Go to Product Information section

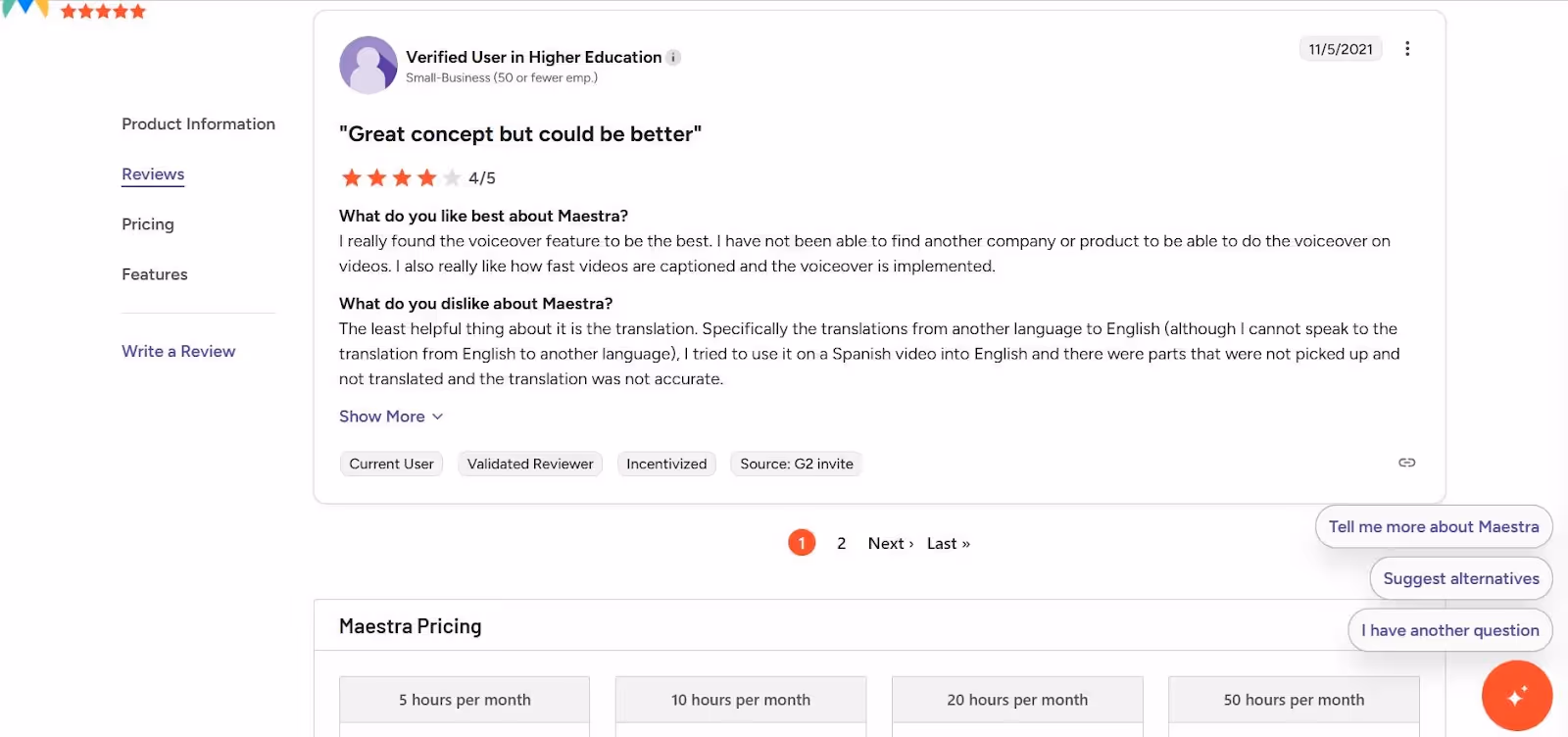[198, 124]
